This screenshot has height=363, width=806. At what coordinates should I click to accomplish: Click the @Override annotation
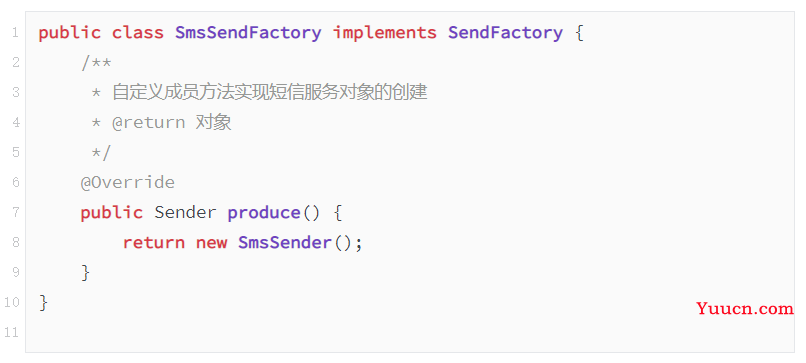[x=128, y=183]
